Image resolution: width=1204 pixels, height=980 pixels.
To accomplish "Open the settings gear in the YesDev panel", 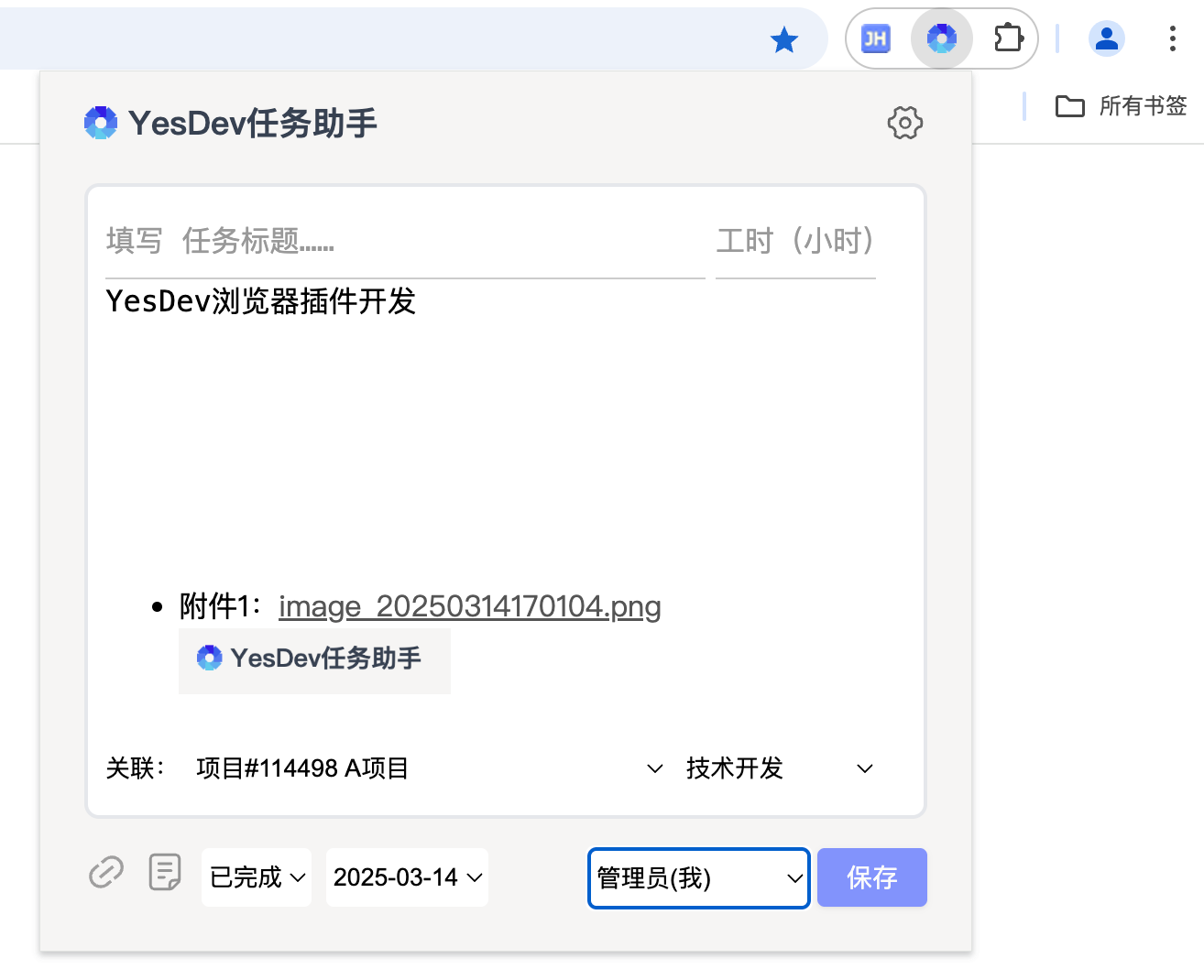I will pyautogui.click(x=905, y=123).
